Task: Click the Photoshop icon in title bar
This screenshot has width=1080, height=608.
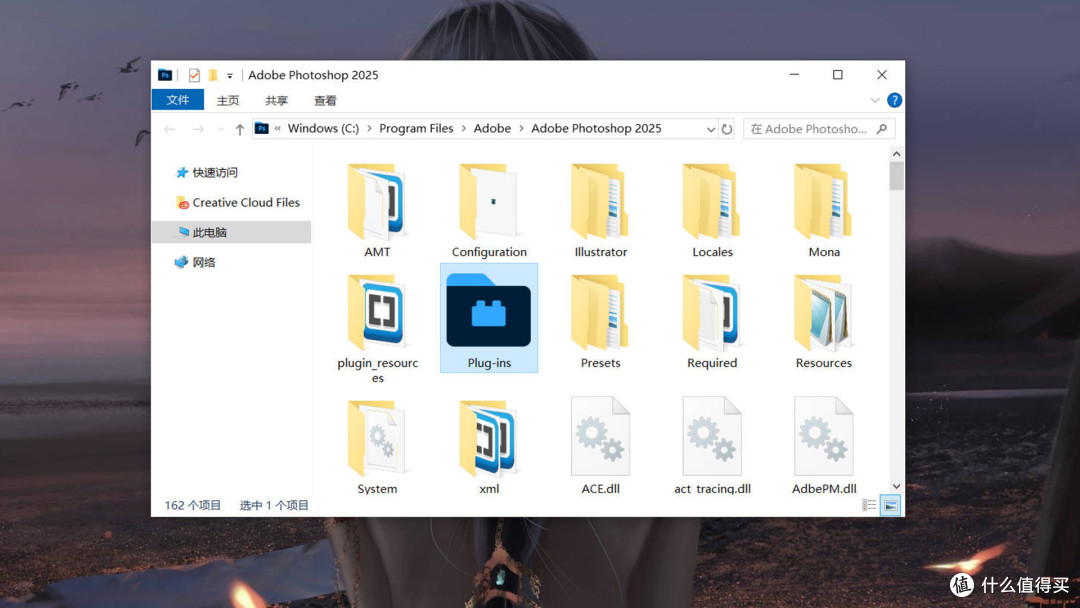Action: tap(165, 75)
